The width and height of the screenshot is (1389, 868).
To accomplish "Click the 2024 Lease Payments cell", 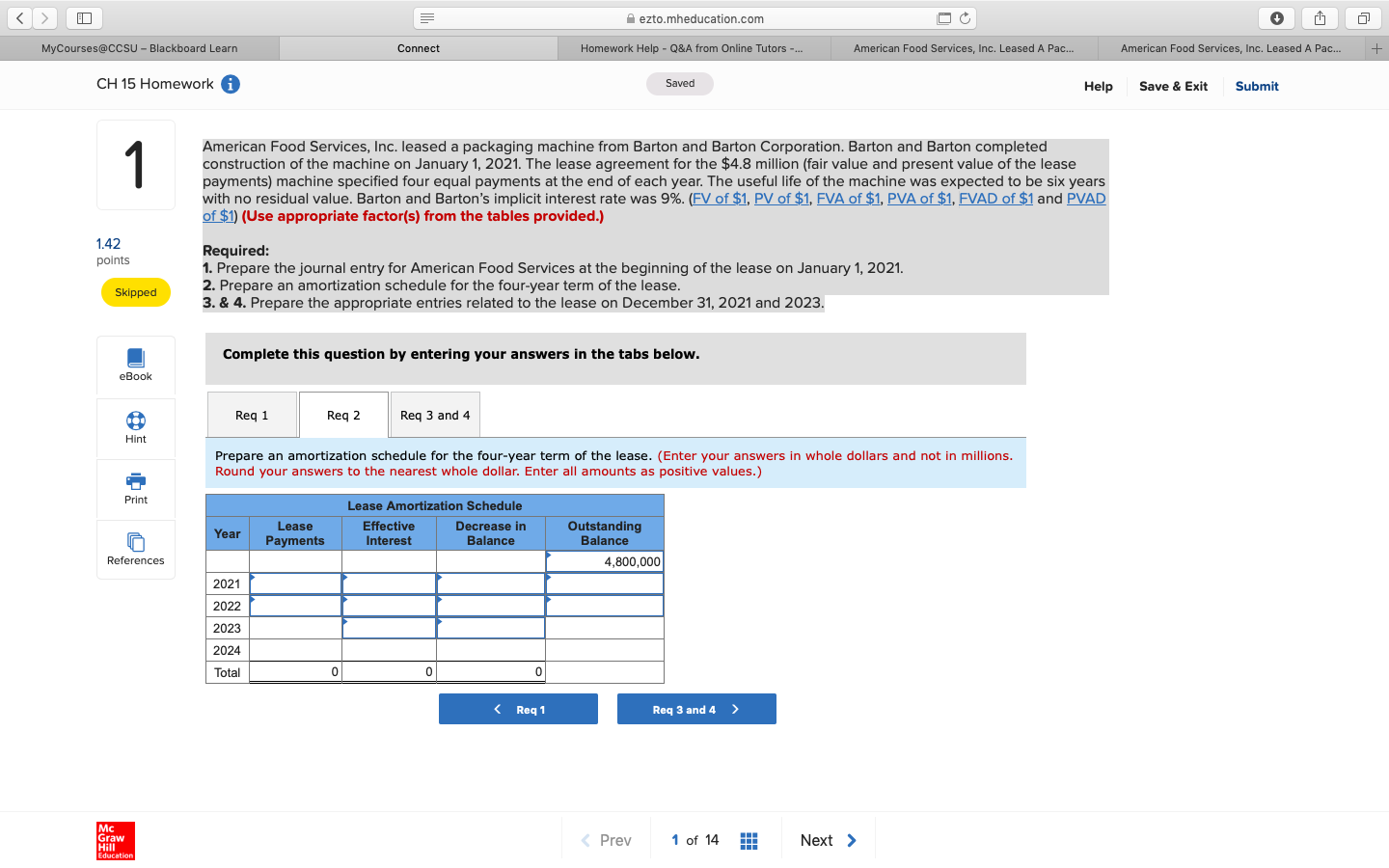I will (x=295, y=650).
